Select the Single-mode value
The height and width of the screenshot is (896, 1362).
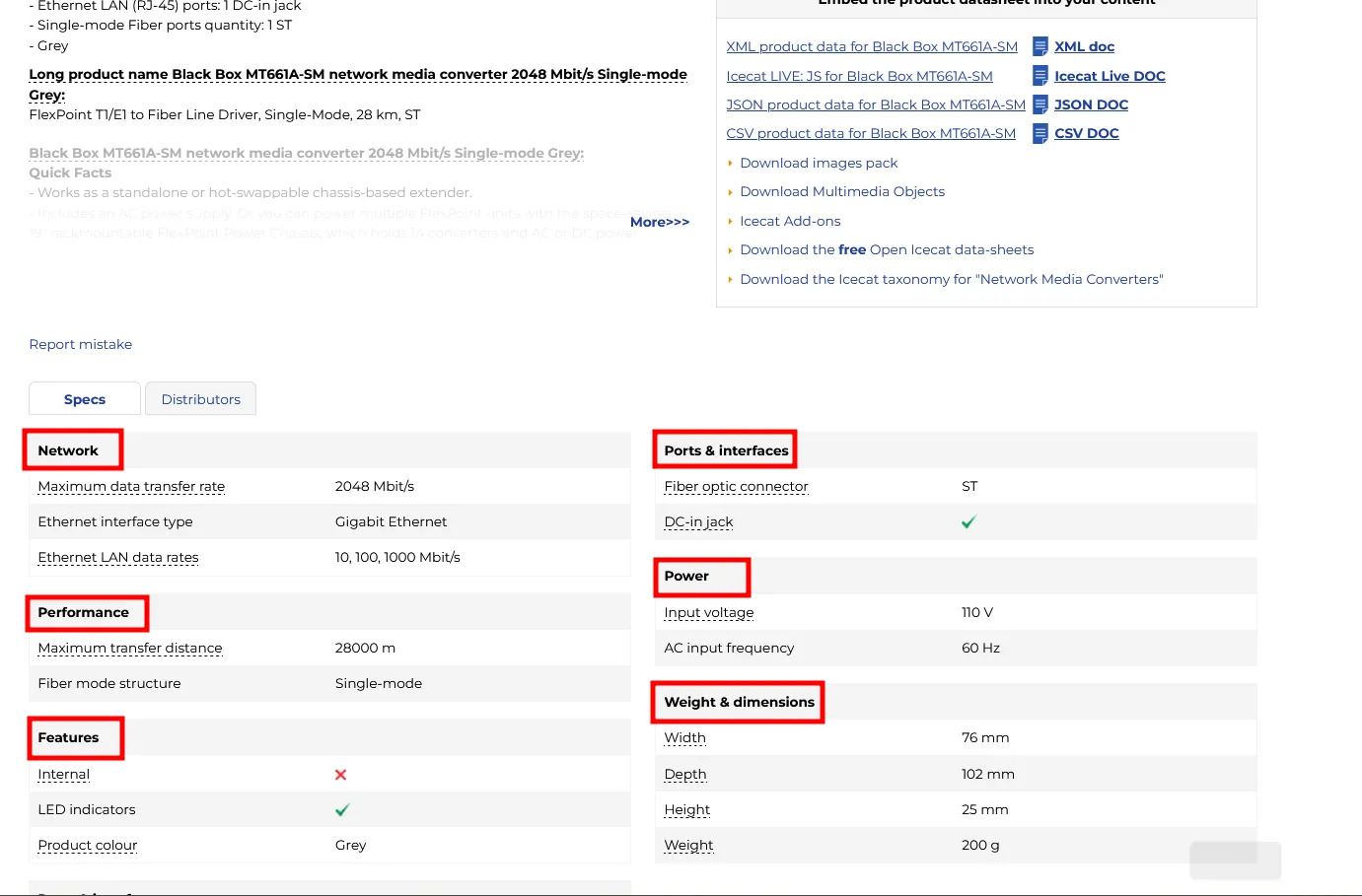pos(379,683)
